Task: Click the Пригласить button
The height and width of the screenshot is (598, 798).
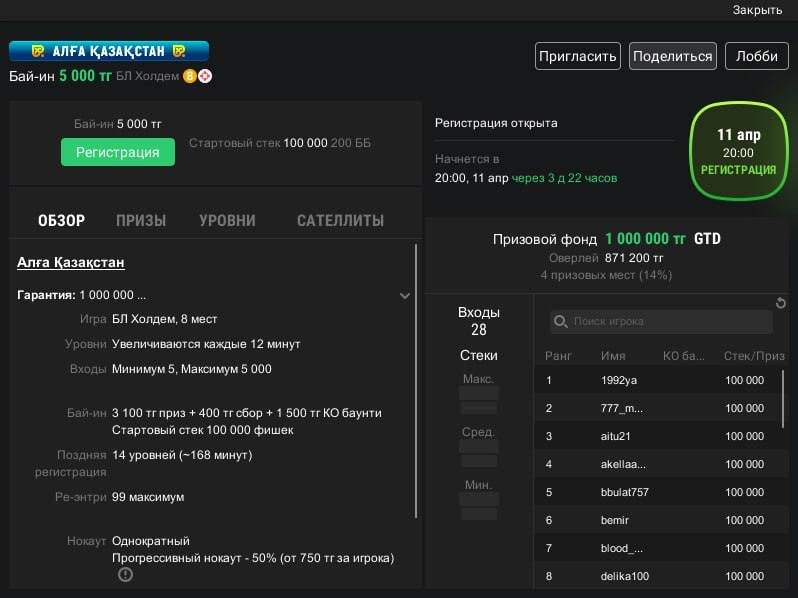Action: coord(577,56)
